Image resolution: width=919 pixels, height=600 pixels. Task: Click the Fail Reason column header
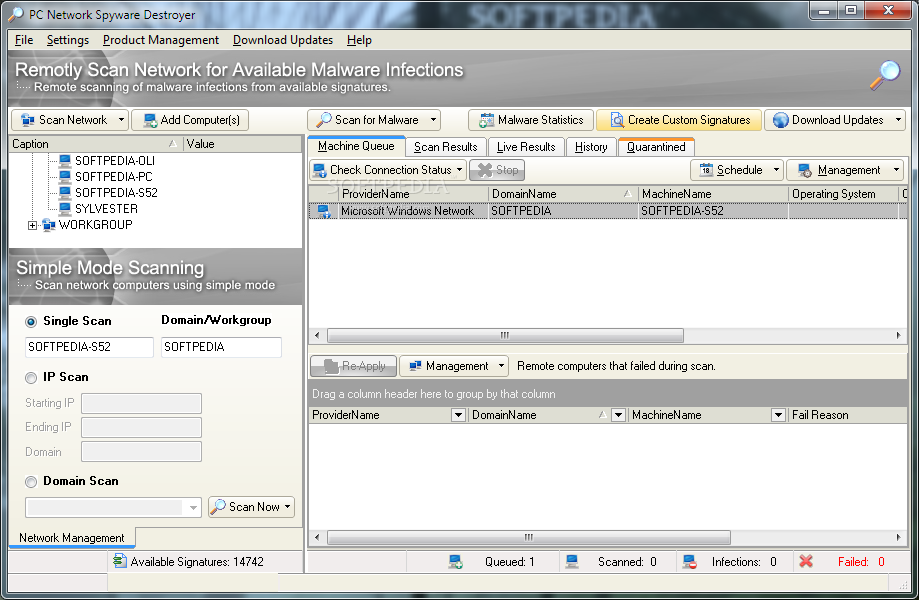[x=847, y=415]
